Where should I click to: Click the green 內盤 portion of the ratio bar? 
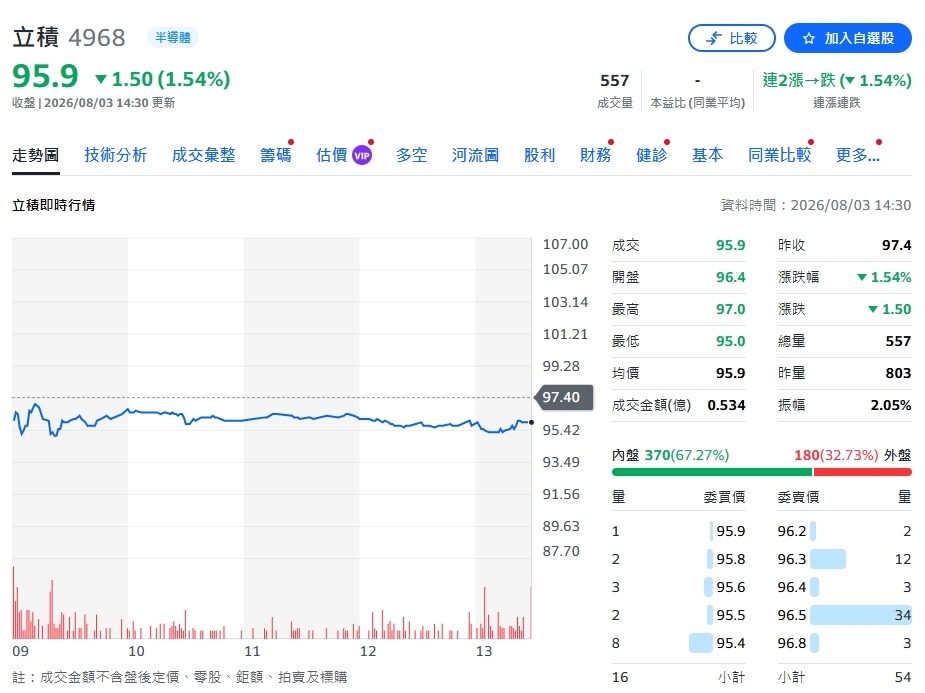tap(712, 472)
